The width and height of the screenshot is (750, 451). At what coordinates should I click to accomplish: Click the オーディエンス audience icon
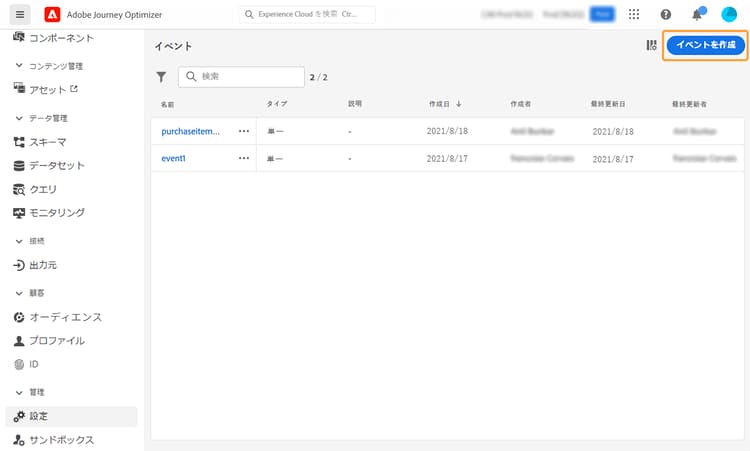19,317
